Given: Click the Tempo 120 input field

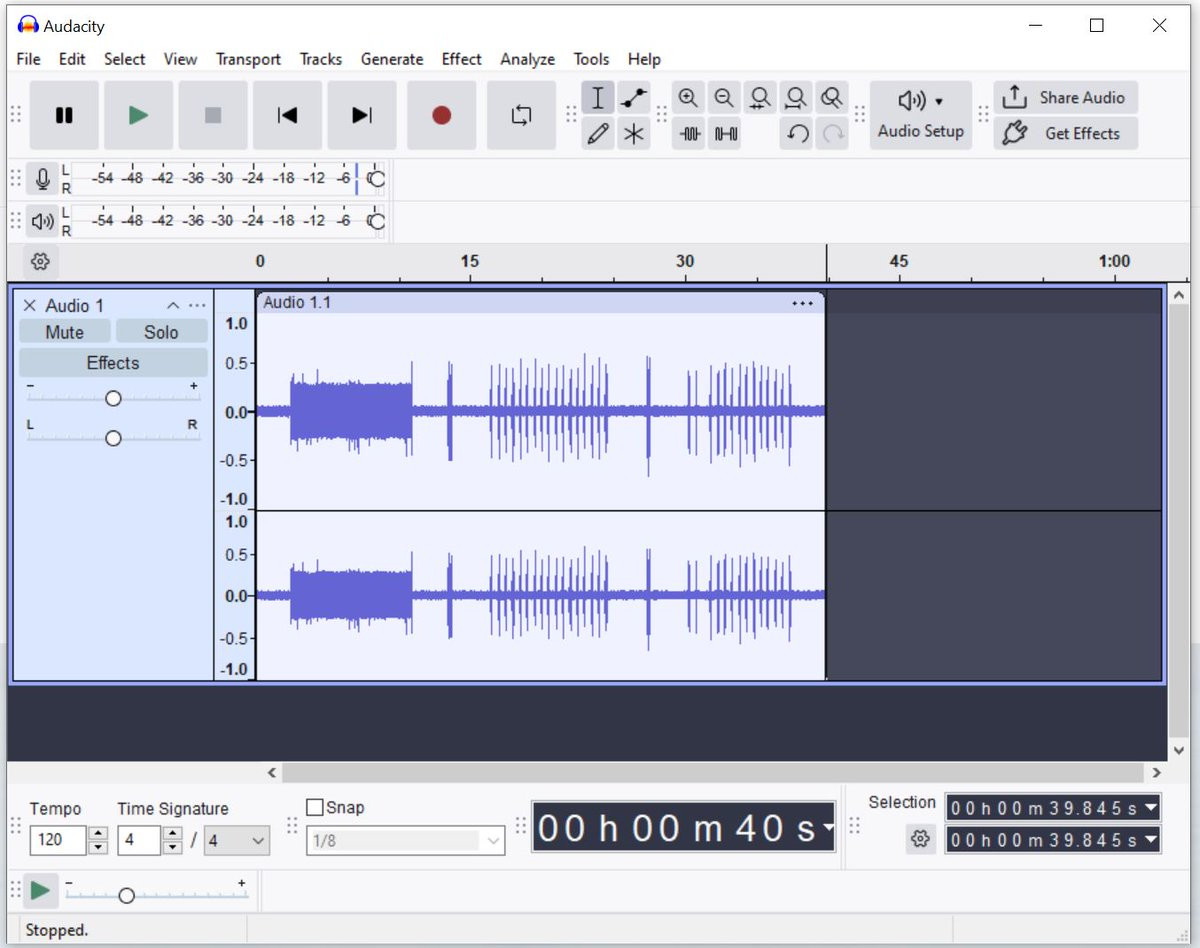Looking at the screenshot, I should pos(59,840).
